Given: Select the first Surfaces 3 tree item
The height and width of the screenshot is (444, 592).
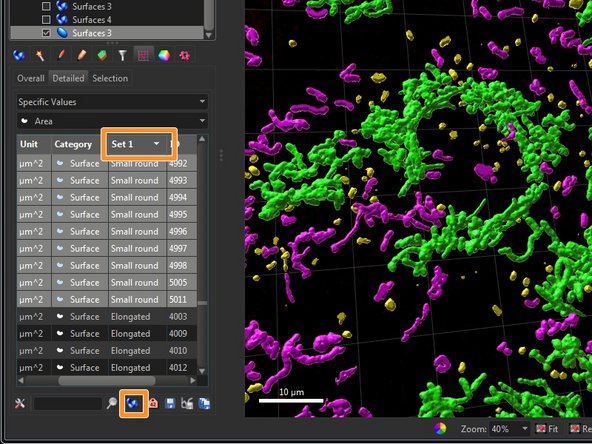Looking at the screenshot, I should [x=92, y=6].
